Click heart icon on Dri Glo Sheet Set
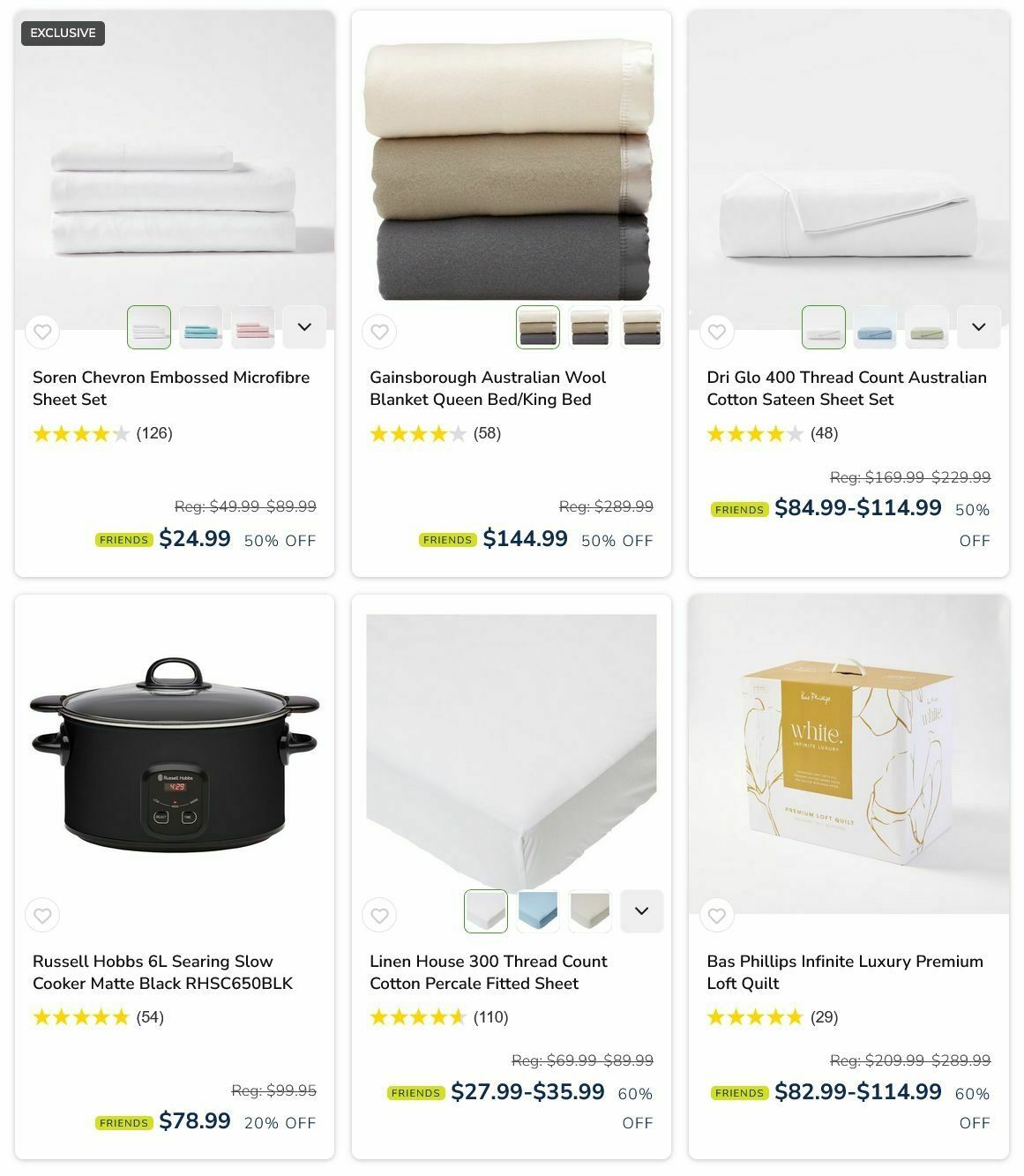This screenshot has height=1176, width=1024. [716, 332]
